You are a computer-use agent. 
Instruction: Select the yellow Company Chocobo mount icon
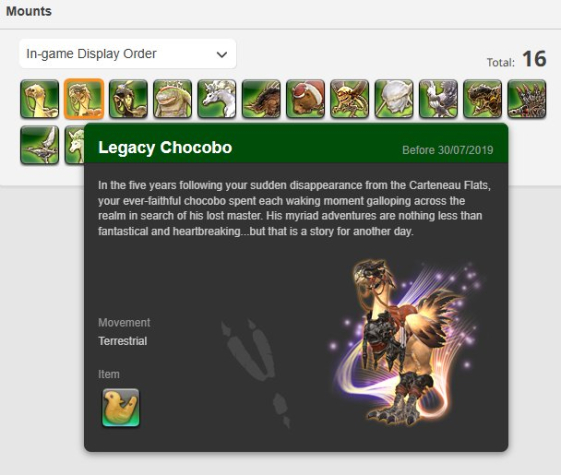[39, 99]
